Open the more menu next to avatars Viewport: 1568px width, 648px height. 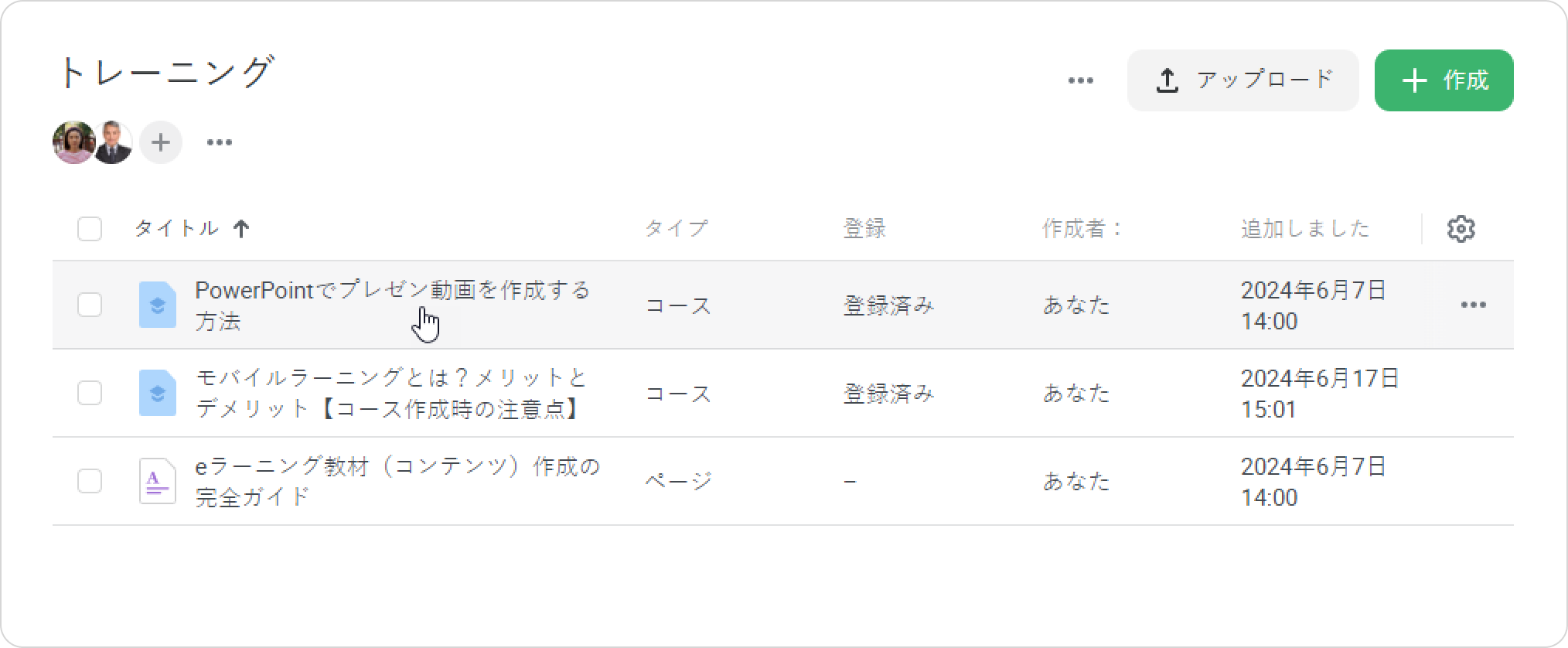(x=220, y=142)
